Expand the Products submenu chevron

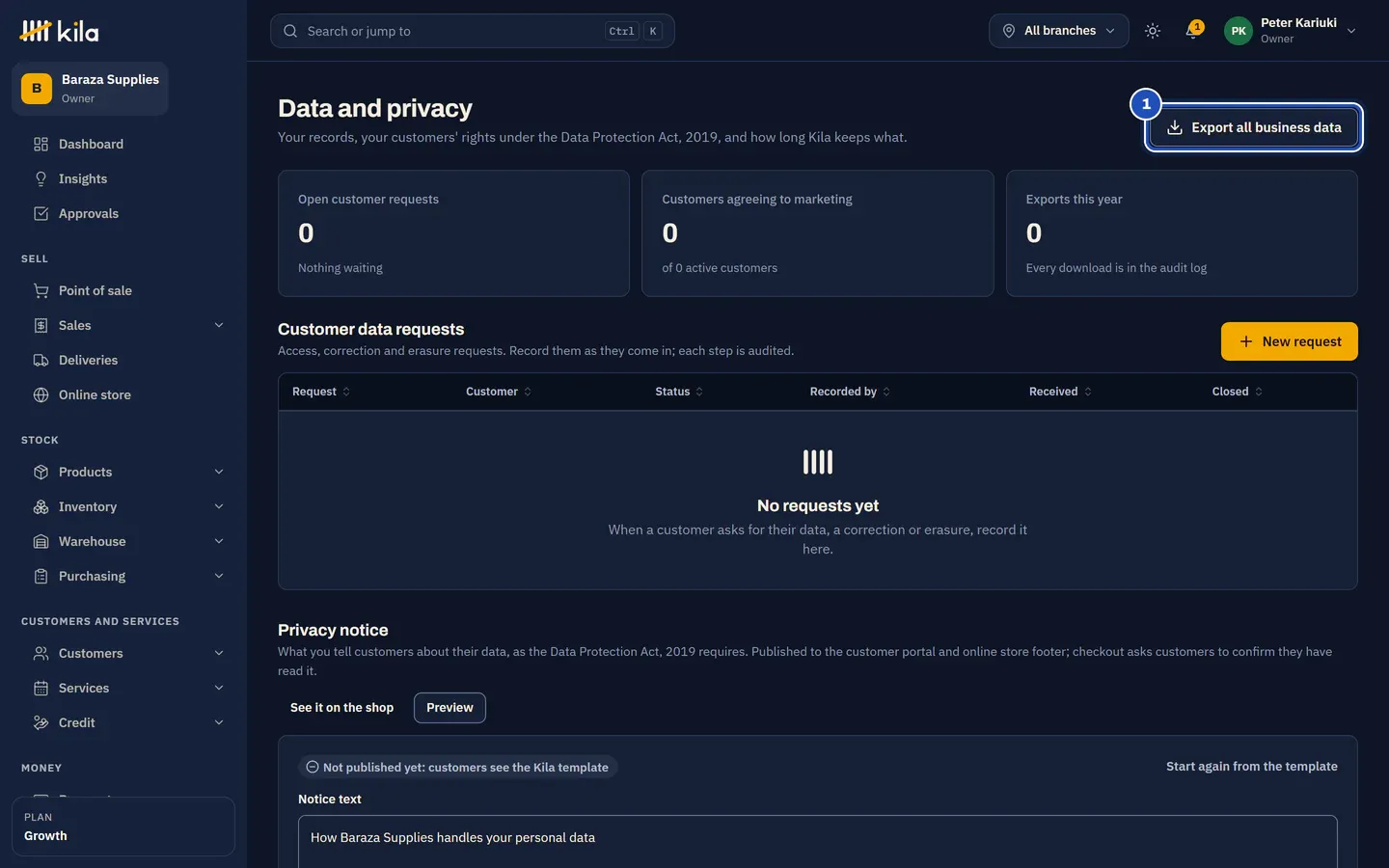click(x=219, y=472)
